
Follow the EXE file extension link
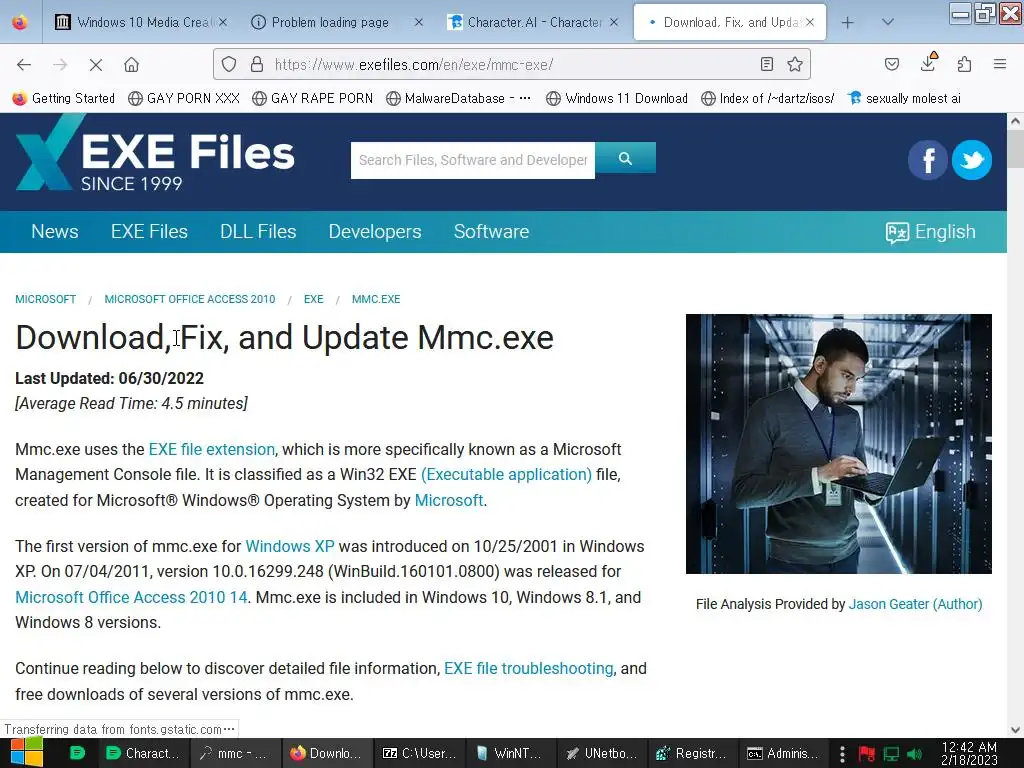pyautogui.click(x=212, y=449)
